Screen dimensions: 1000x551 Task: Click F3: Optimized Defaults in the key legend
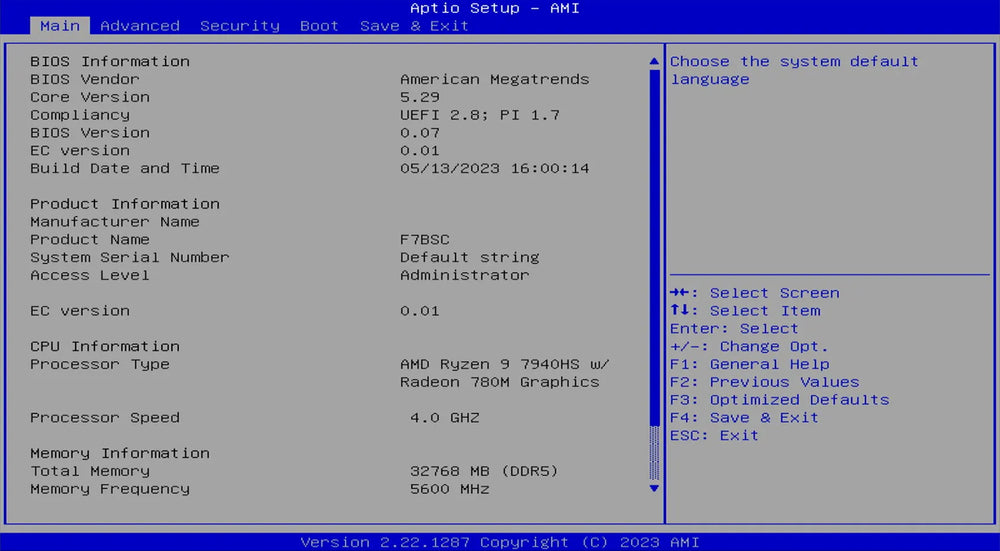[779, 400]
